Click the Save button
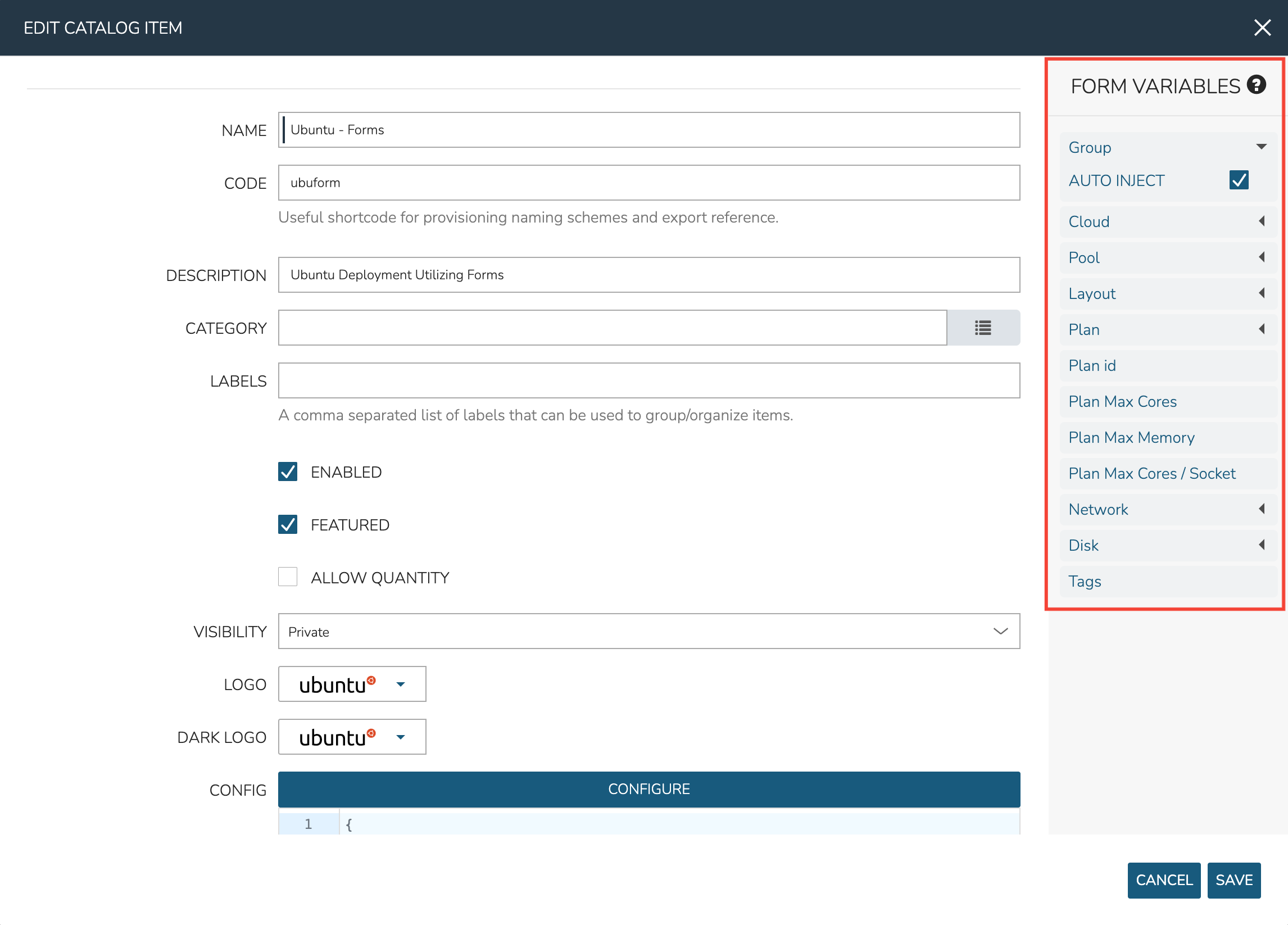The height and width of the screenshot is (925, 1288). click(1233, 879)
